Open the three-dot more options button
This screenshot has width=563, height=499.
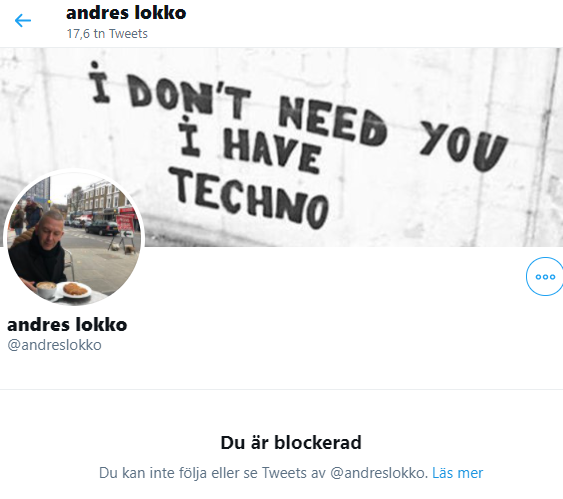(x=544, y=276)
